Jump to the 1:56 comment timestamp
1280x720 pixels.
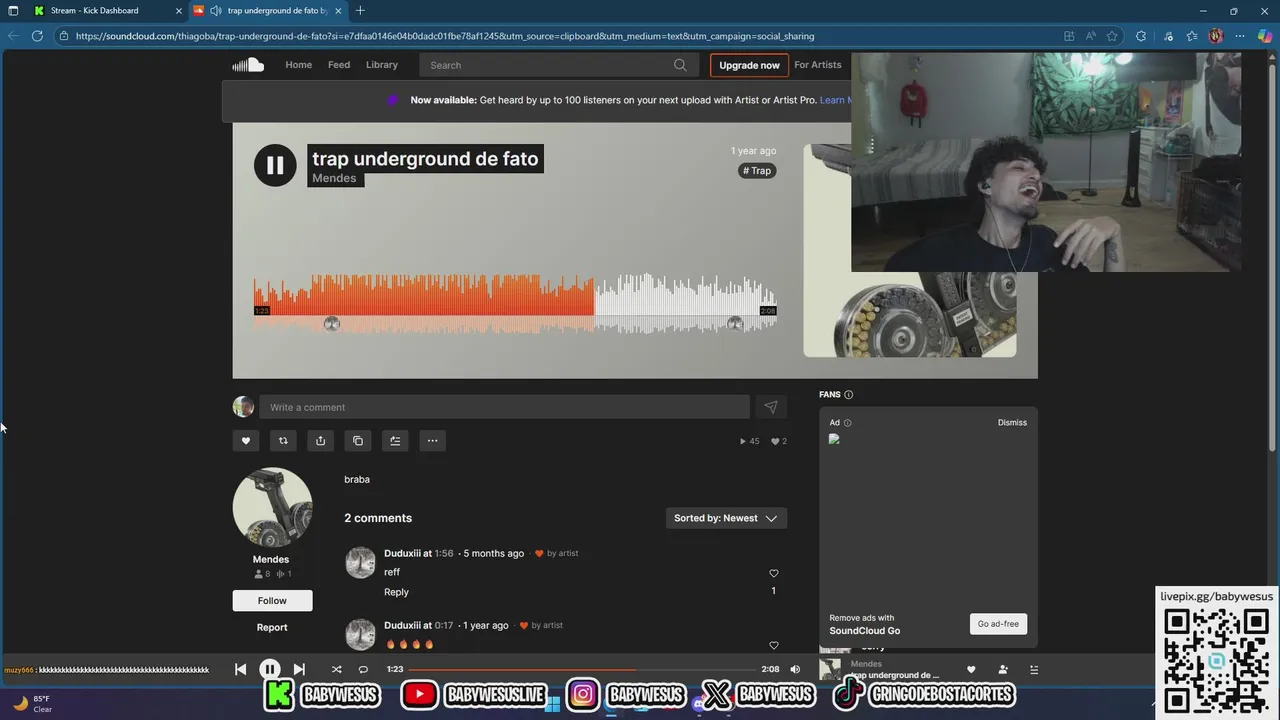(444, 553)
